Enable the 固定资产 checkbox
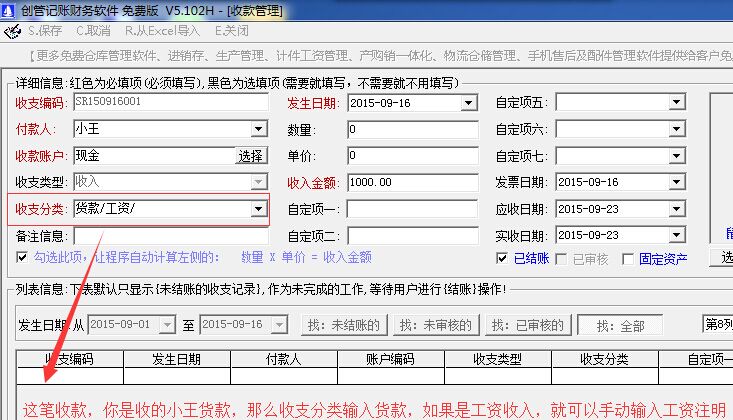 (628, 259)
